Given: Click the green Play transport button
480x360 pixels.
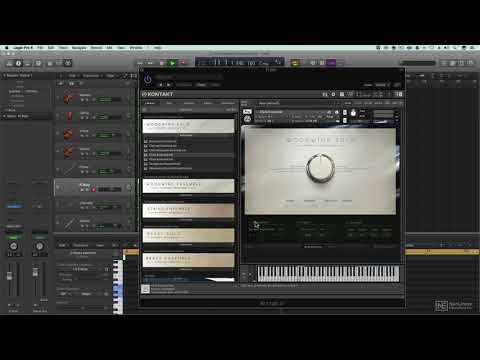Looking at the screenshot, I should (172, 63).
